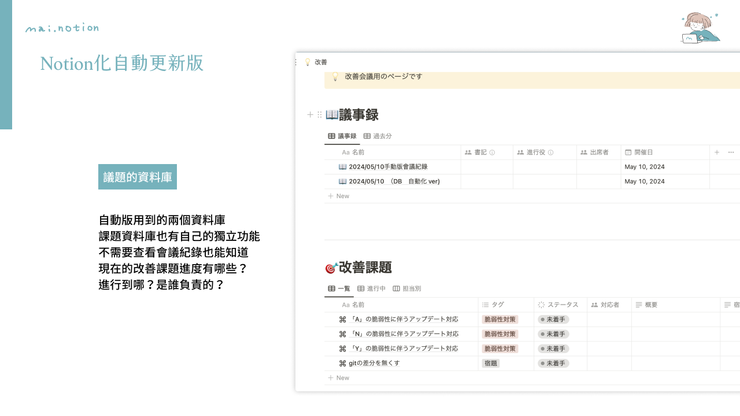The image size is (740, 416).
Task: Select the 担当別 view tab
Action: point(407,289)
